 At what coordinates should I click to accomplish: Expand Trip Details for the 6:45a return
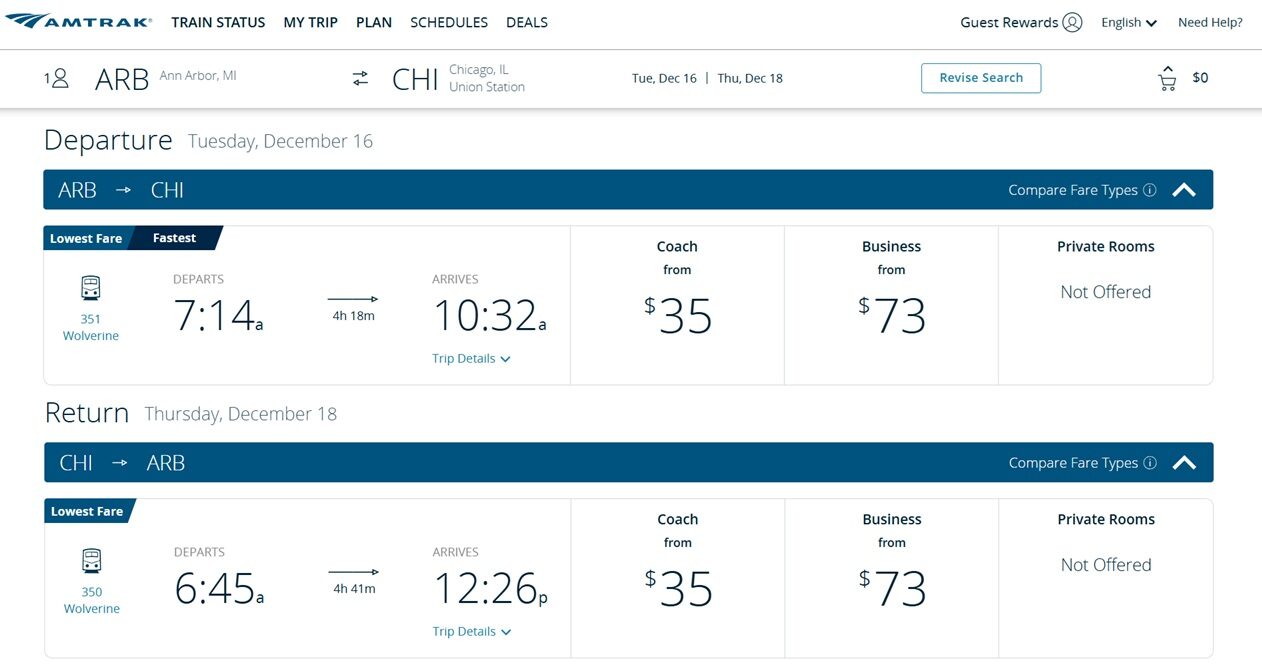tap(471, 632)
